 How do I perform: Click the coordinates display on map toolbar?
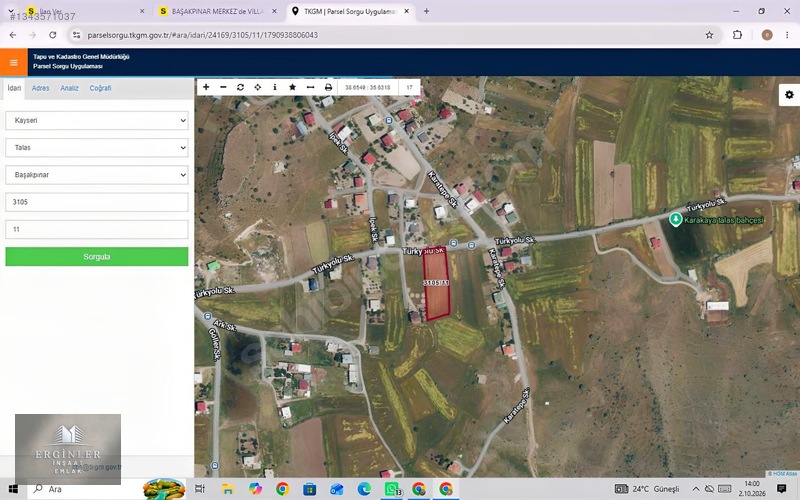(367, 87)
